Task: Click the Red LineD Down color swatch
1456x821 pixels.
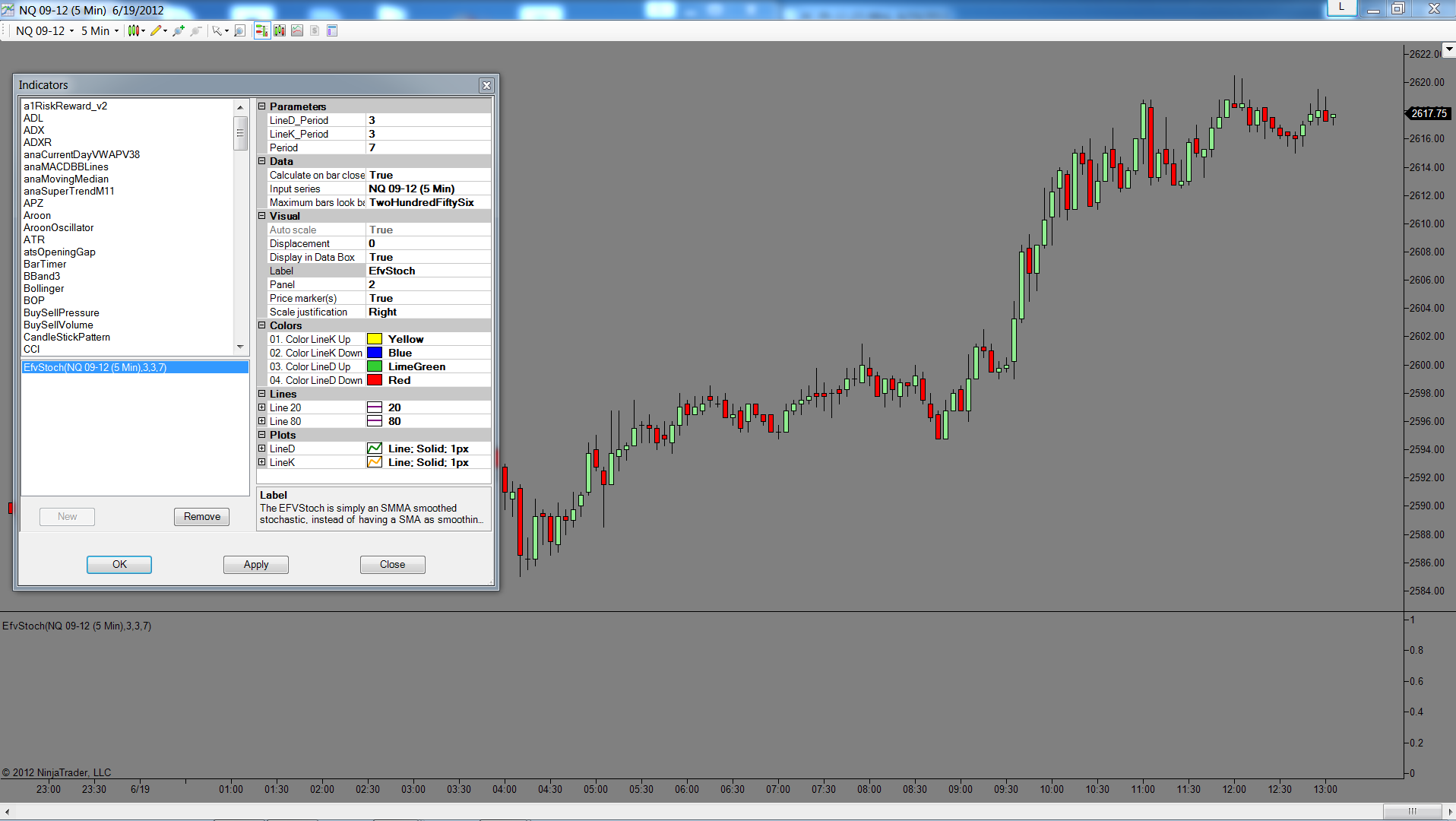Action: coord(375,380)
